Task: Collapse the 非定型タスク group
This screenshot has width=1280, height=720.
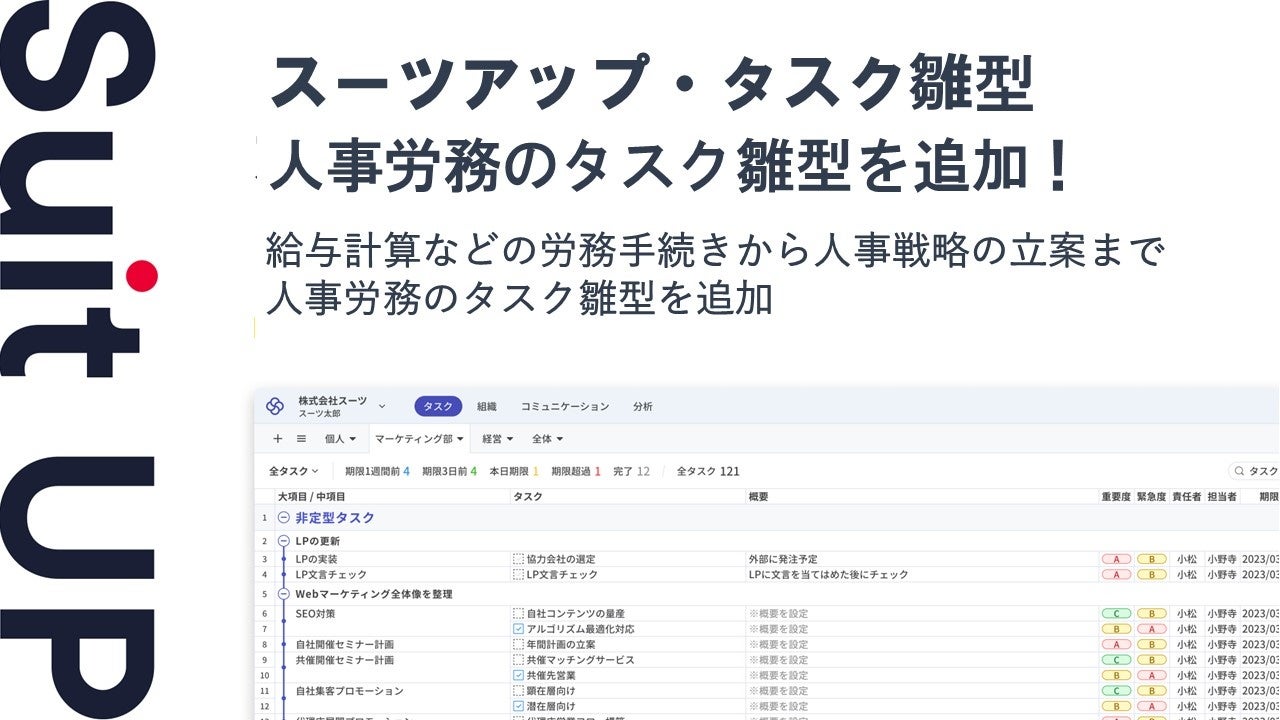Action: click(x=283, y=518)
